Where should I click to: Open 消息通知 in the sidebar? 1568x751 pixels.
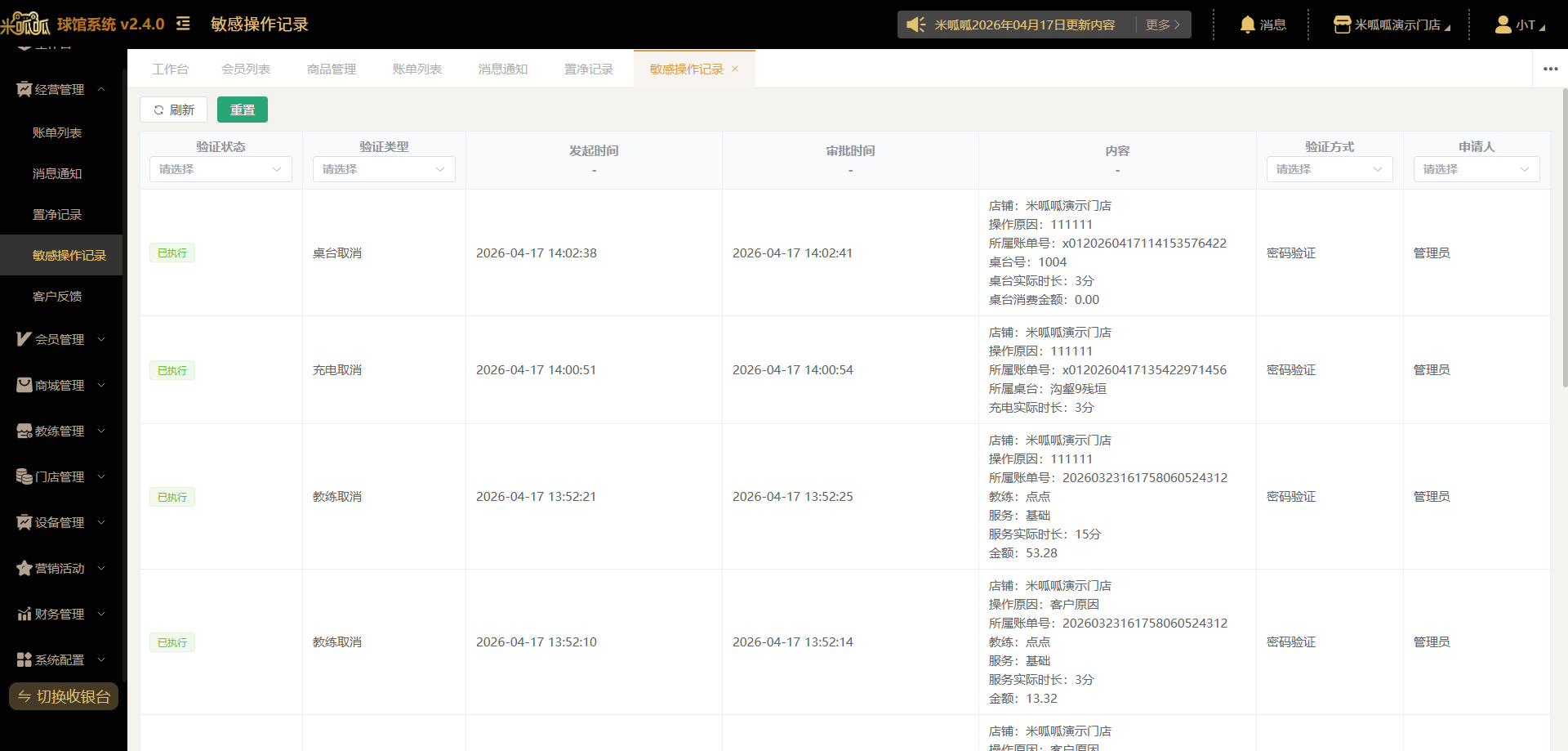[61, 173]
